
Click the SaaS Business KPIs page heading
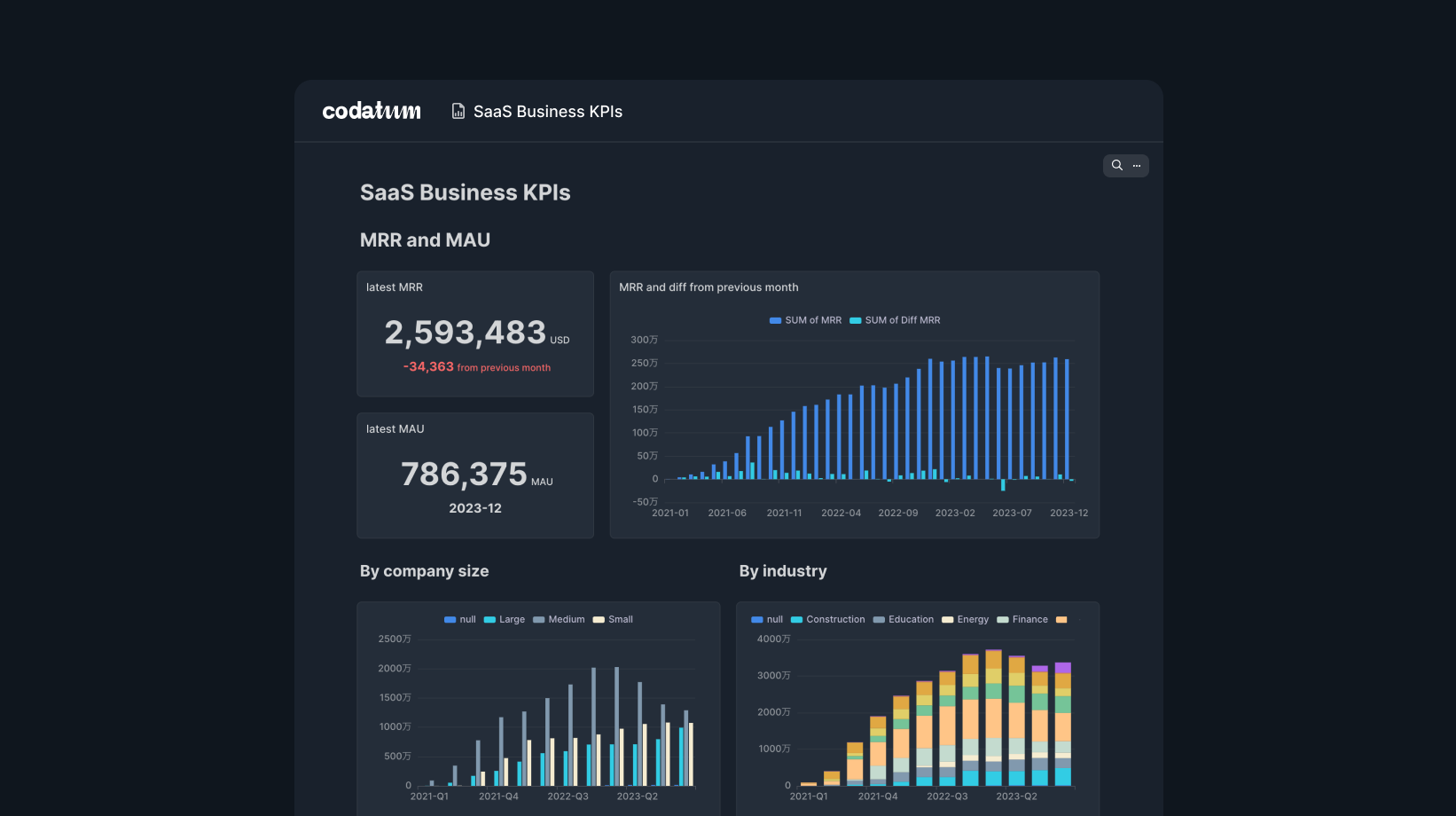[466, 192]
